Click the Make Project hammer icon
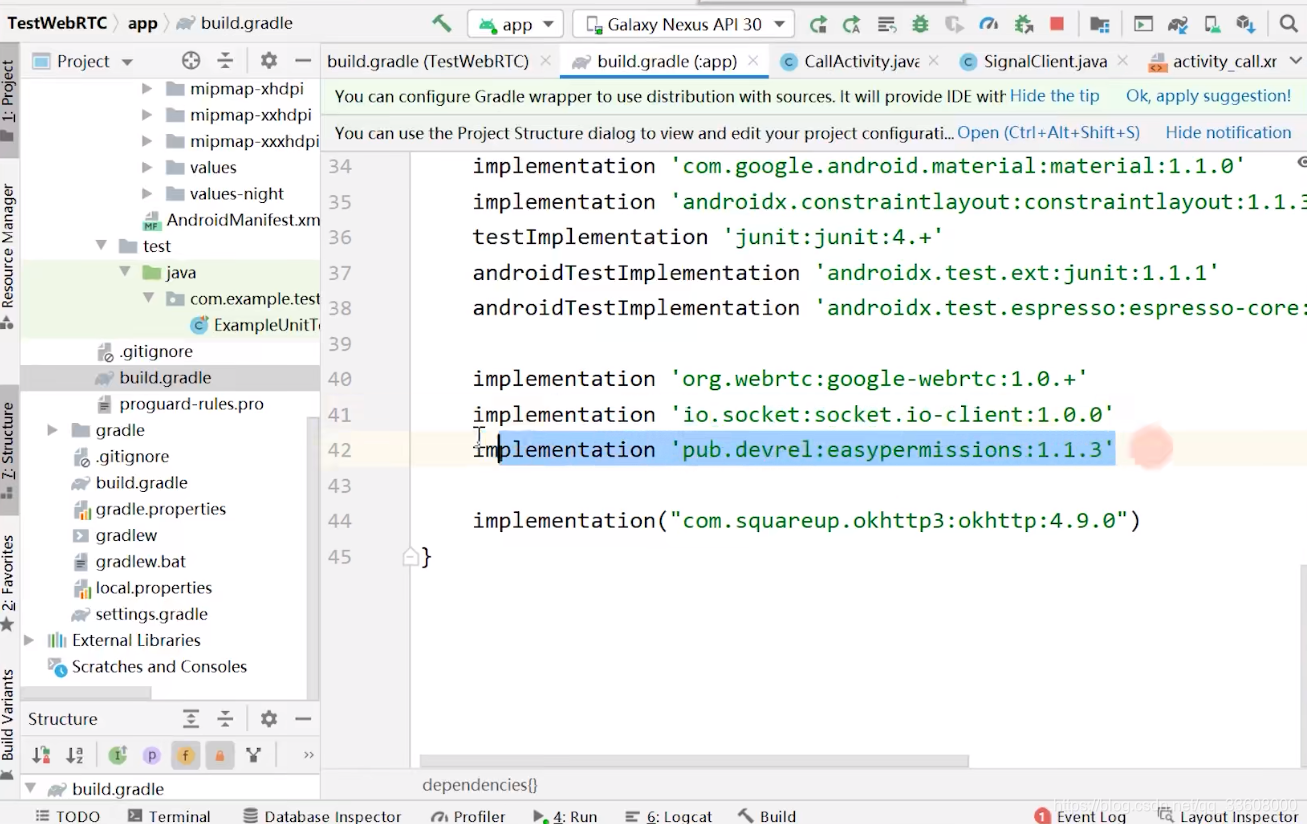 click(441, 23)
